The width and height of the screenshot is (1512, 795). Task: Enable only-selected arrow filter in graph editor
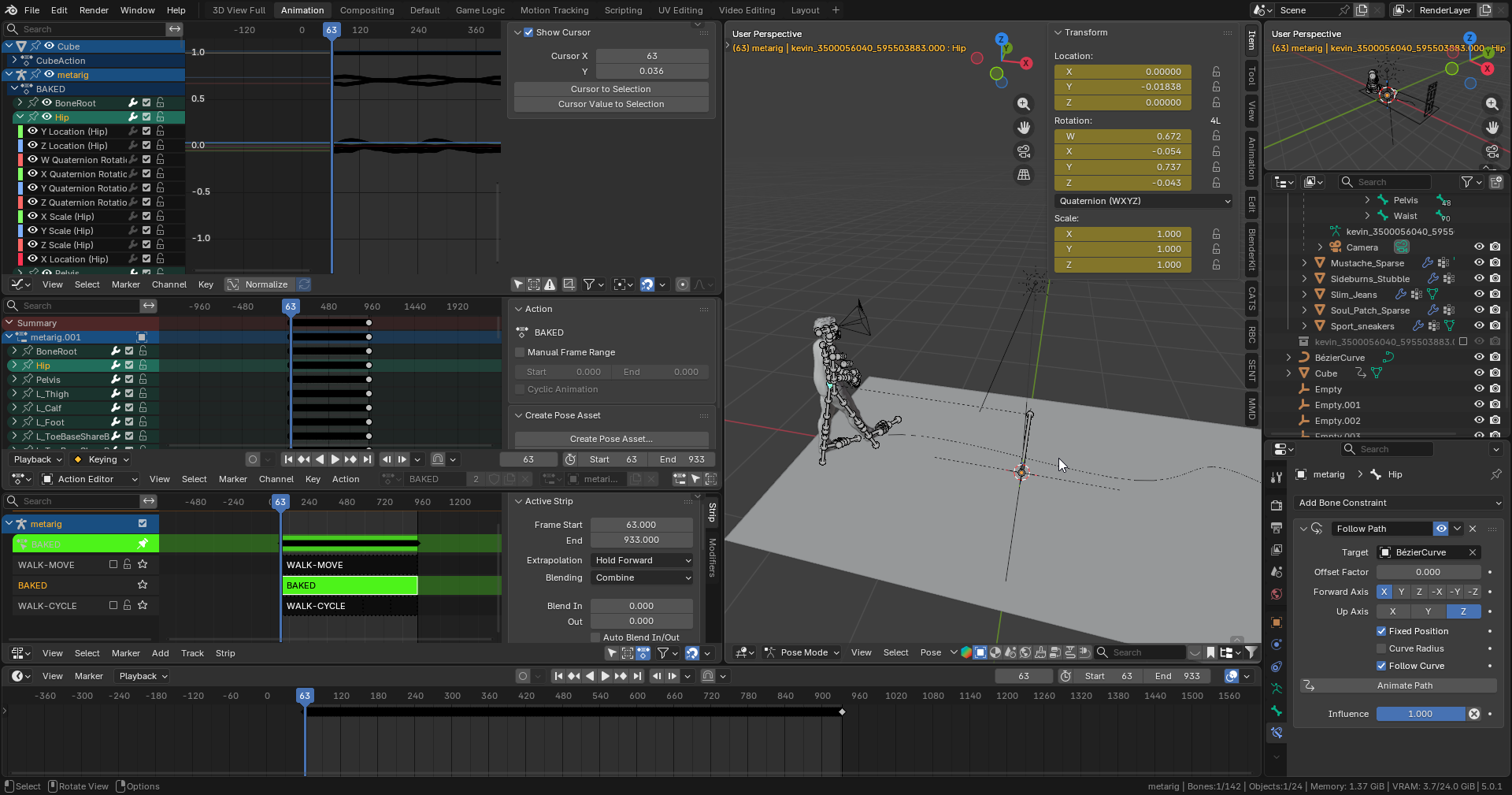click(x=518, y=284)
